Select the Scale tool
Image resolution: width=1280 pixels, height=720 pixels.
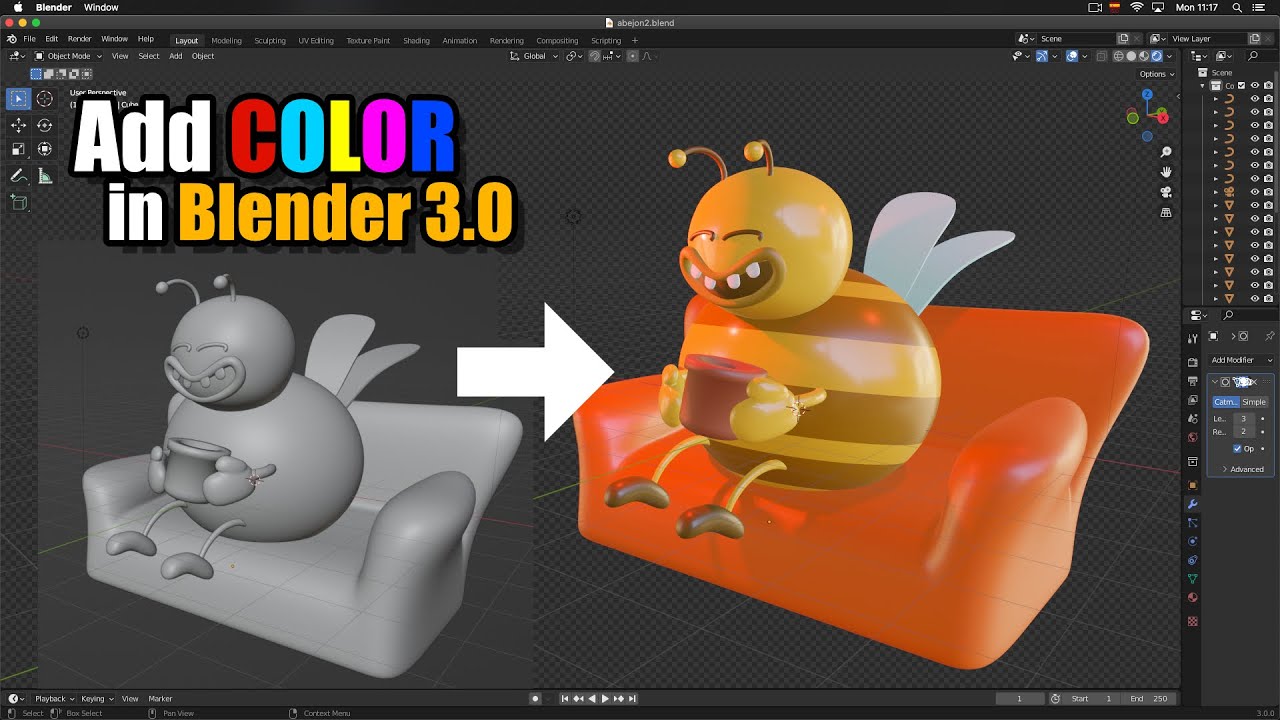point(18,149)
